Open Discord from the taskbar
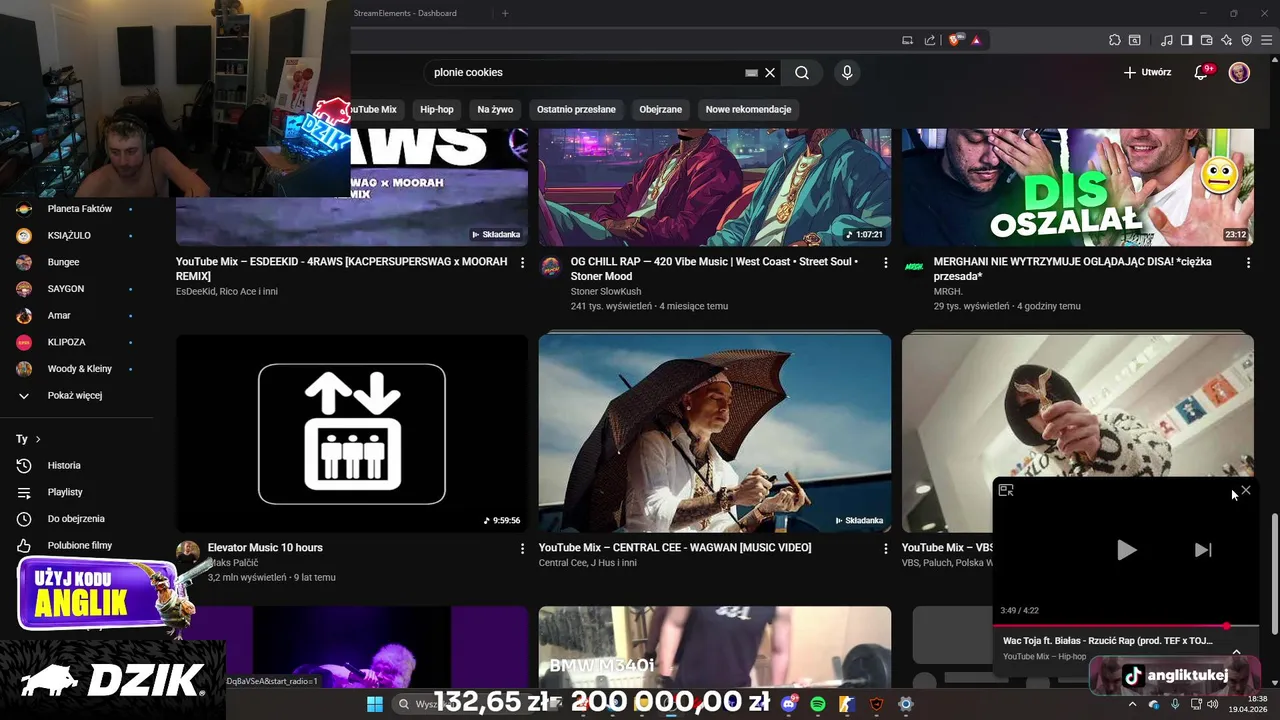The width and height of the screenshot is (1280, 720). tap(789, 704)
